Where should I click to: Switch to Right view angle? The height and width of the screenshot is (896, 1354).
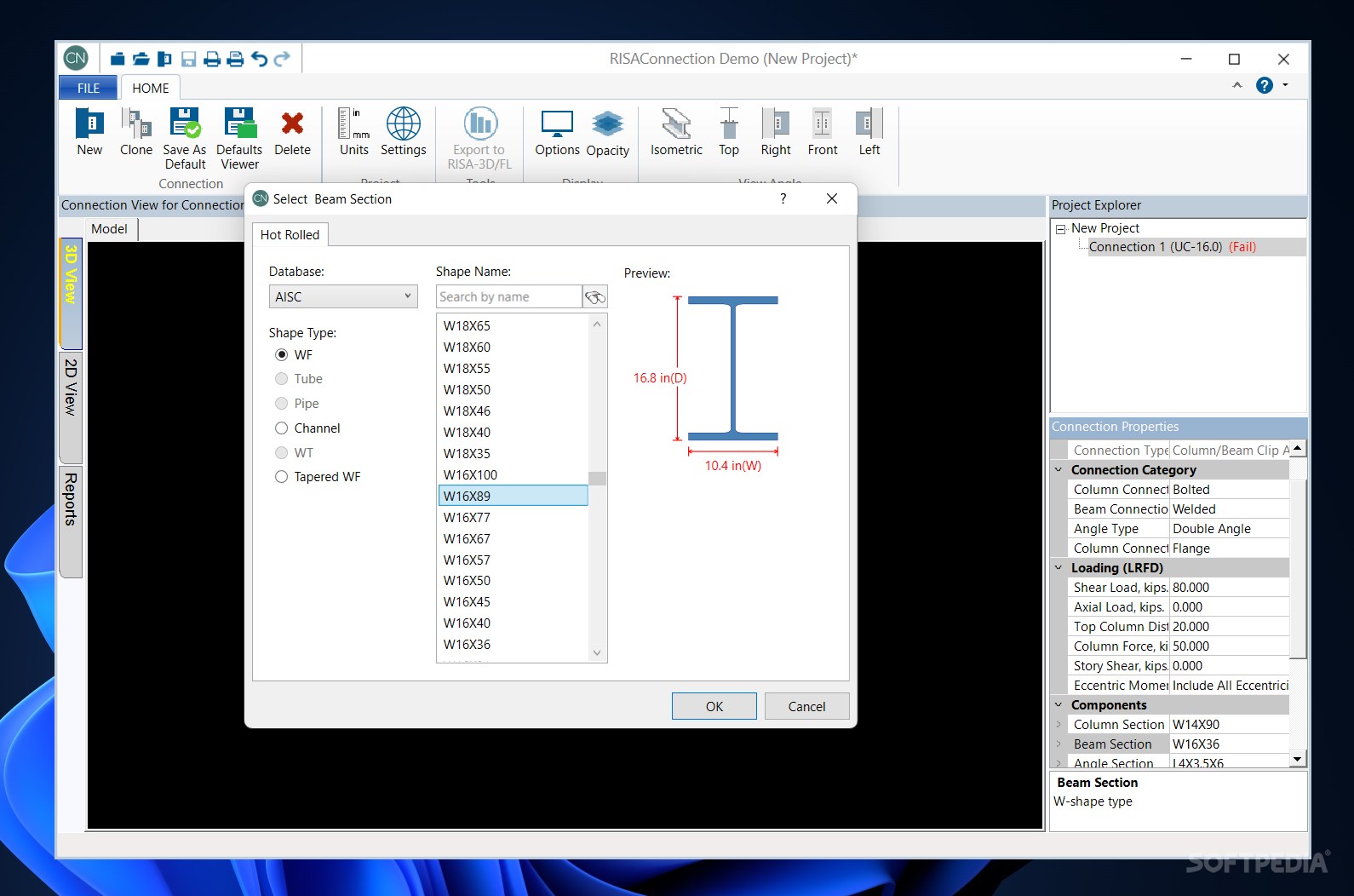click(x=776, y=124)
